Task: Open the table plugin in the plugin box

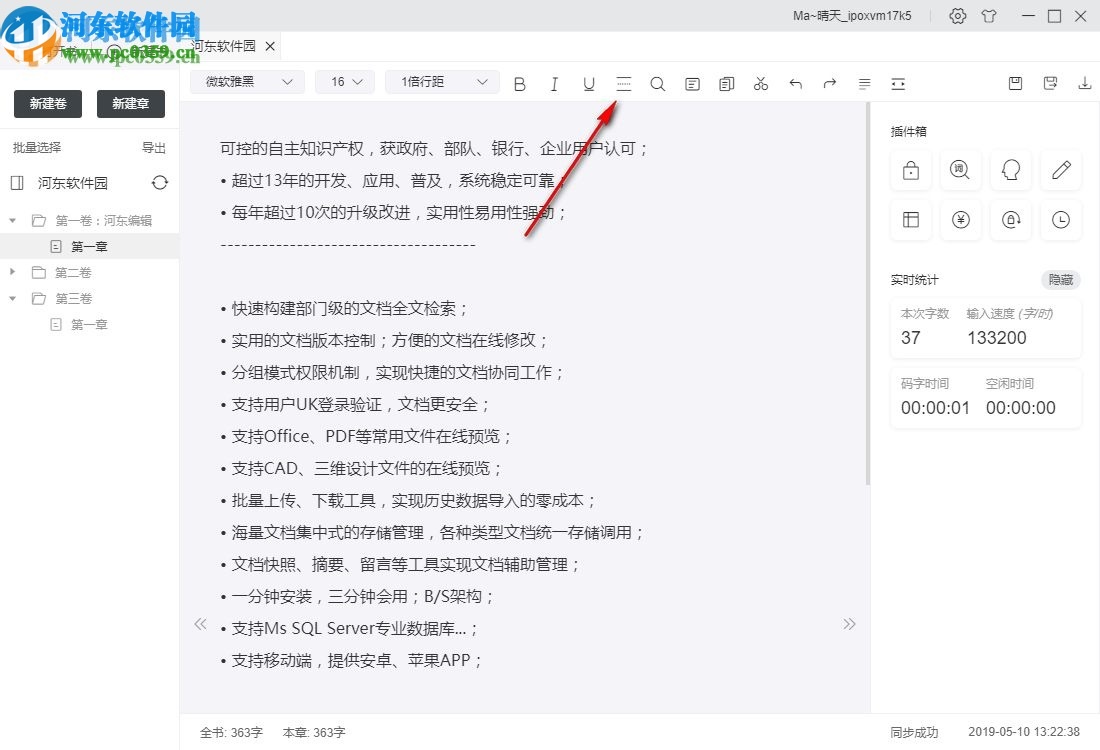Action: (910, 220)
